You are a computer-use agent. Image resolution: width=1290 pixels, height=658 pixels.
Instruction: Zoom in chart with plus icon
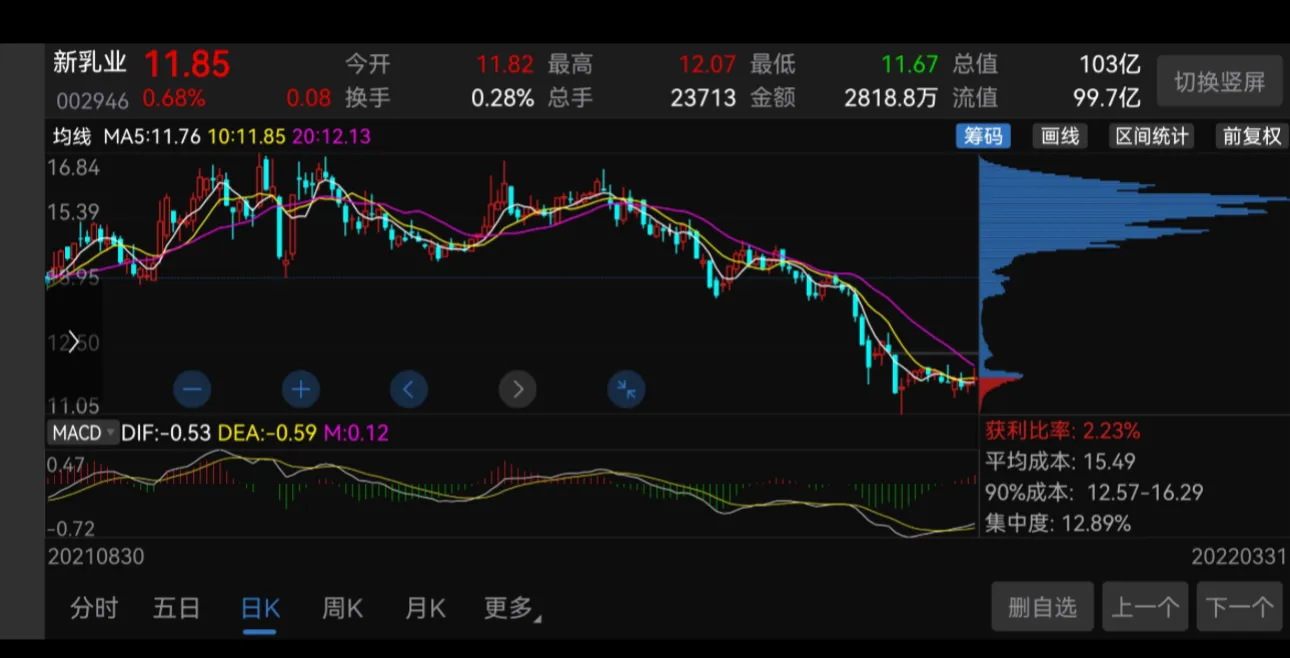click(300, 389)
